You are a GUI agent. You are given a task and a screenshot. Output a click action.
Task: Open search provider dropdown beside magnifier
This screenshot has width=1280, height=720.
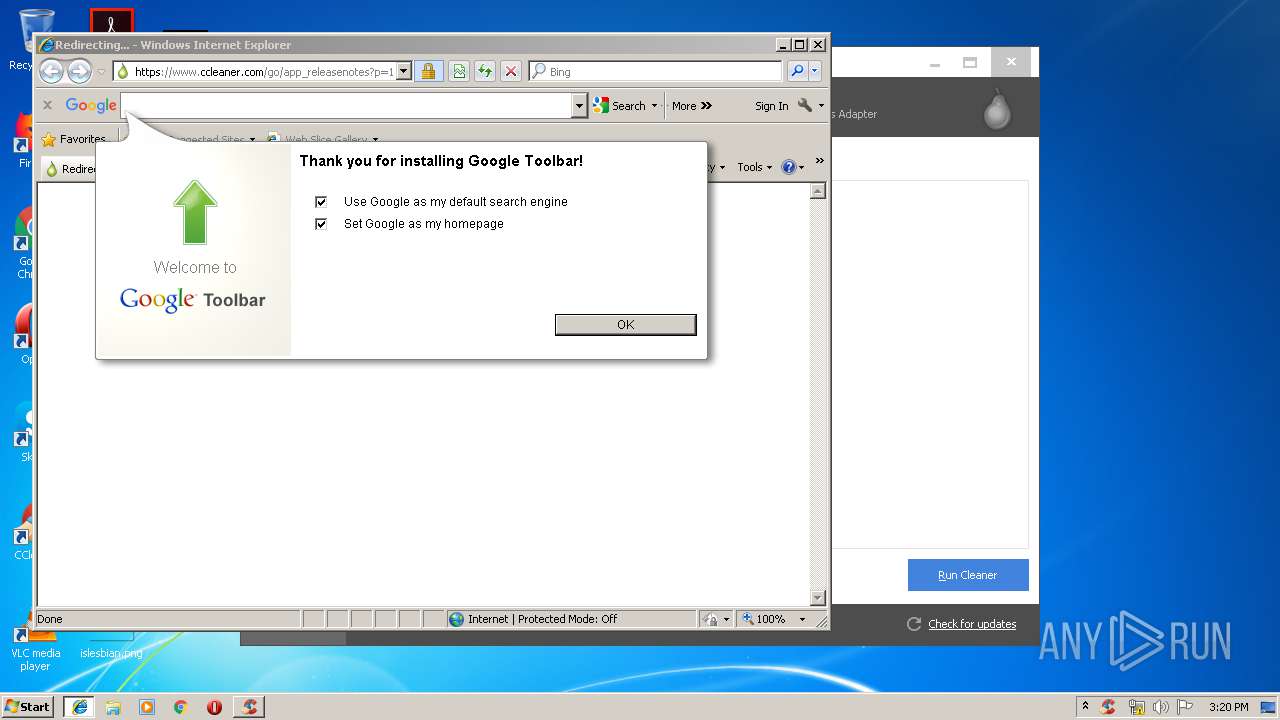click(x=815, y=72)
